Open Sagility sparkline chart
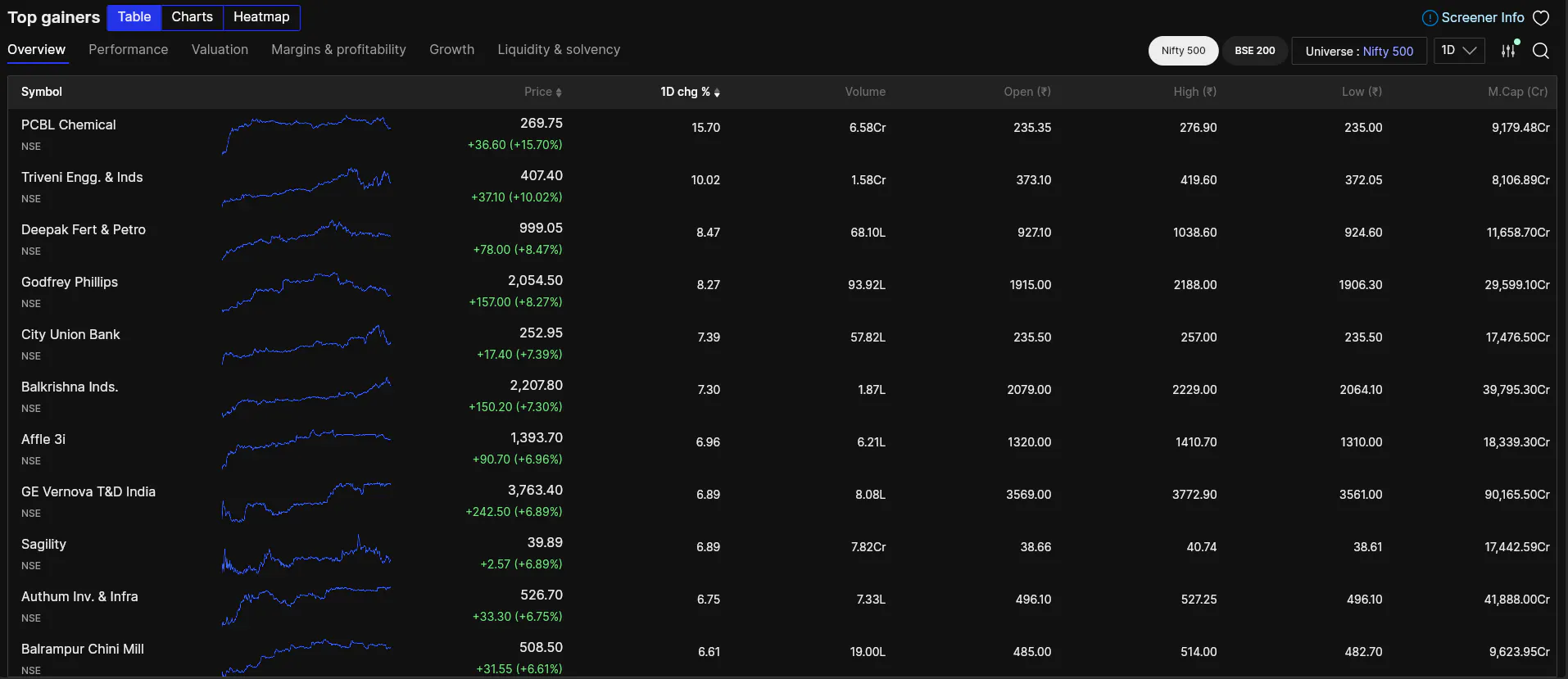Image resolution: width=1568 pixels, height=679 pixels. (x=306, y=554)
